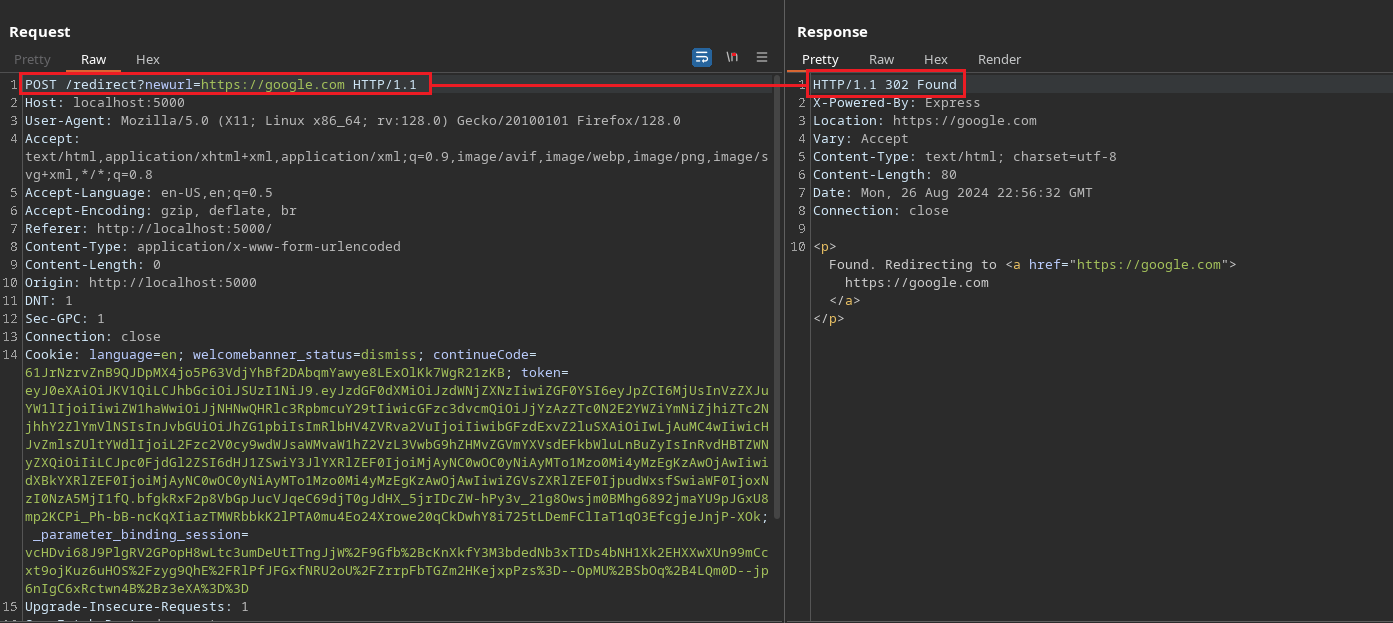
Task: Select the Raw tab in Request panel
Action: [94, 60]
